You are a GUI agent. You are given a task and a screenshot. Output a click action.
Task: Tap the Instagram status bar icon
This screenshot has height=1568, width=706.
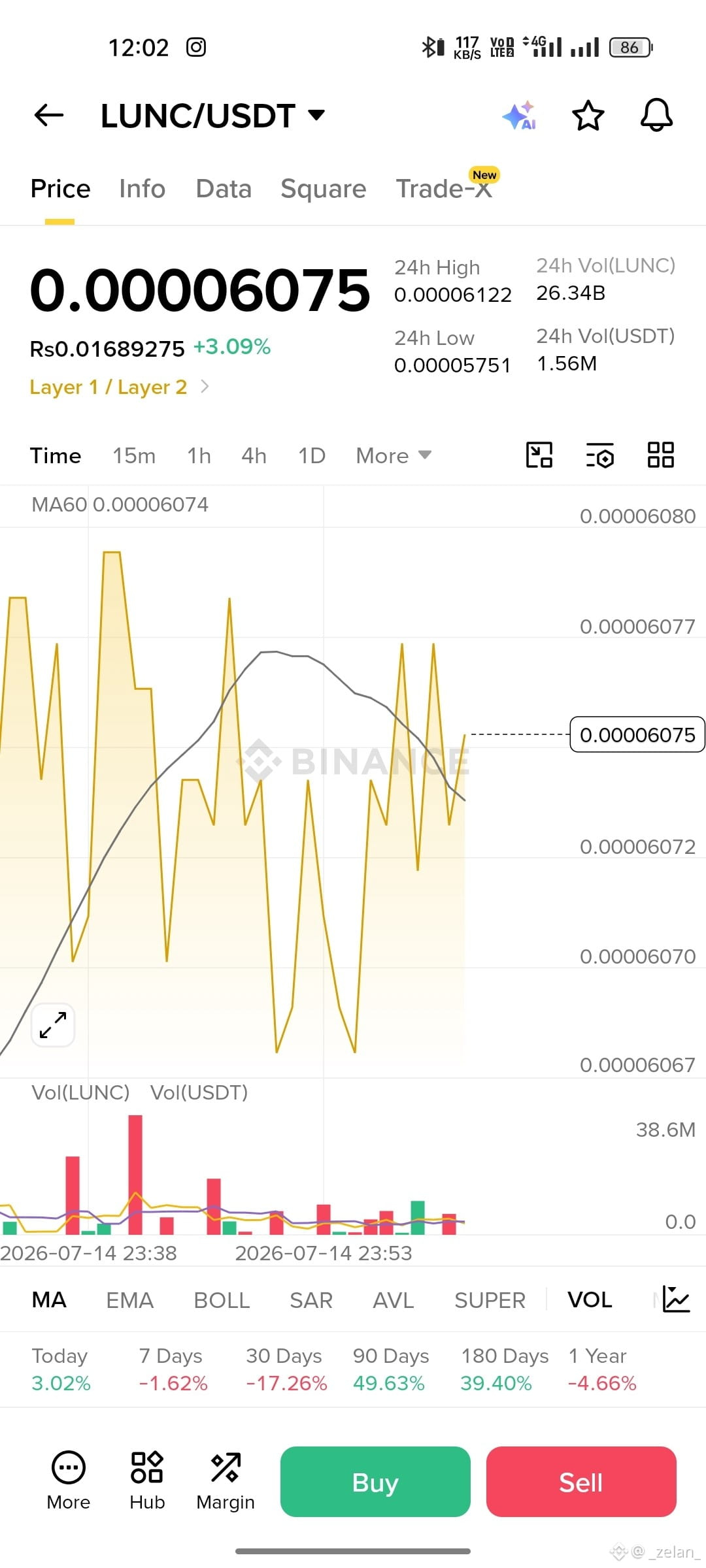pos(196,47)
